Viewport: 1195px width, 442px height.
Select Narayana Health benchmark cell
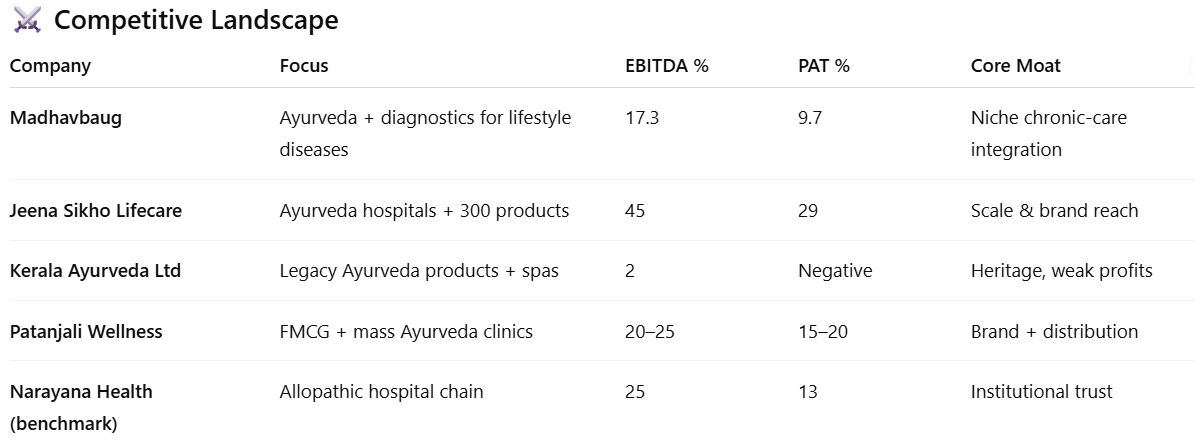pos(81,407)
